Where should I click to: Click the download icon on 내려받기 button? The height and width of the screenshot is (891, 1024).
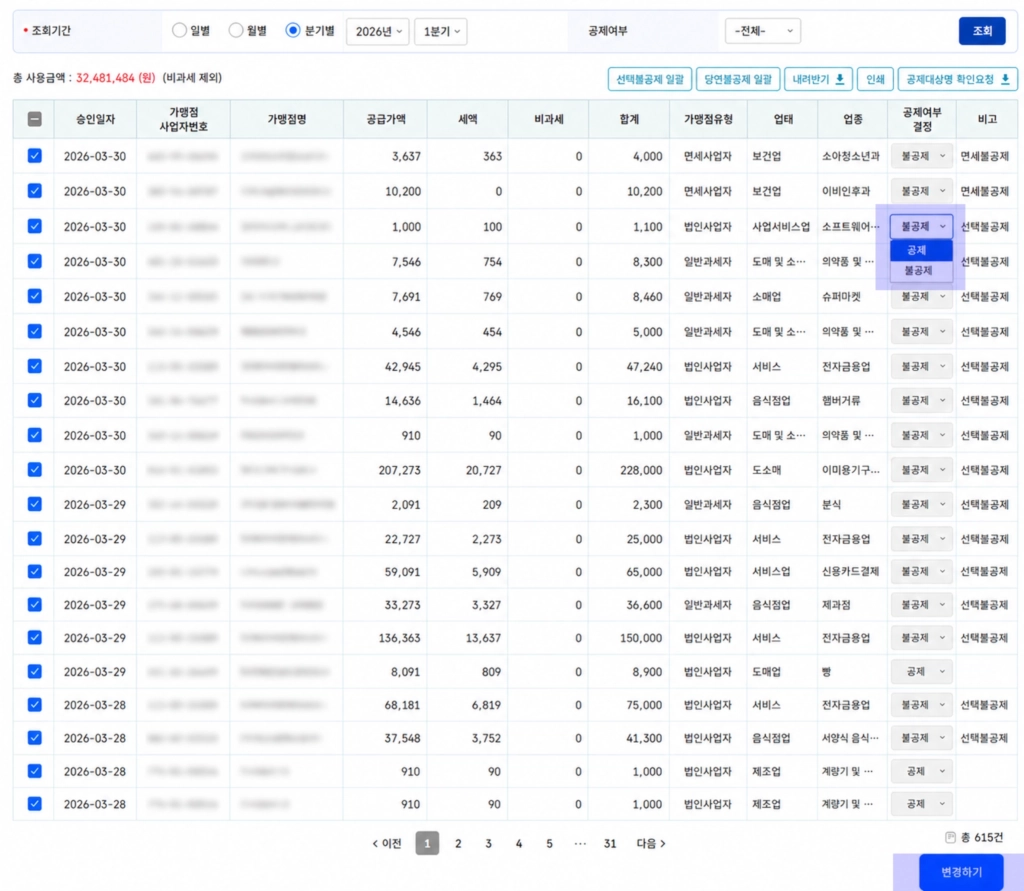(x=840, y=79)
